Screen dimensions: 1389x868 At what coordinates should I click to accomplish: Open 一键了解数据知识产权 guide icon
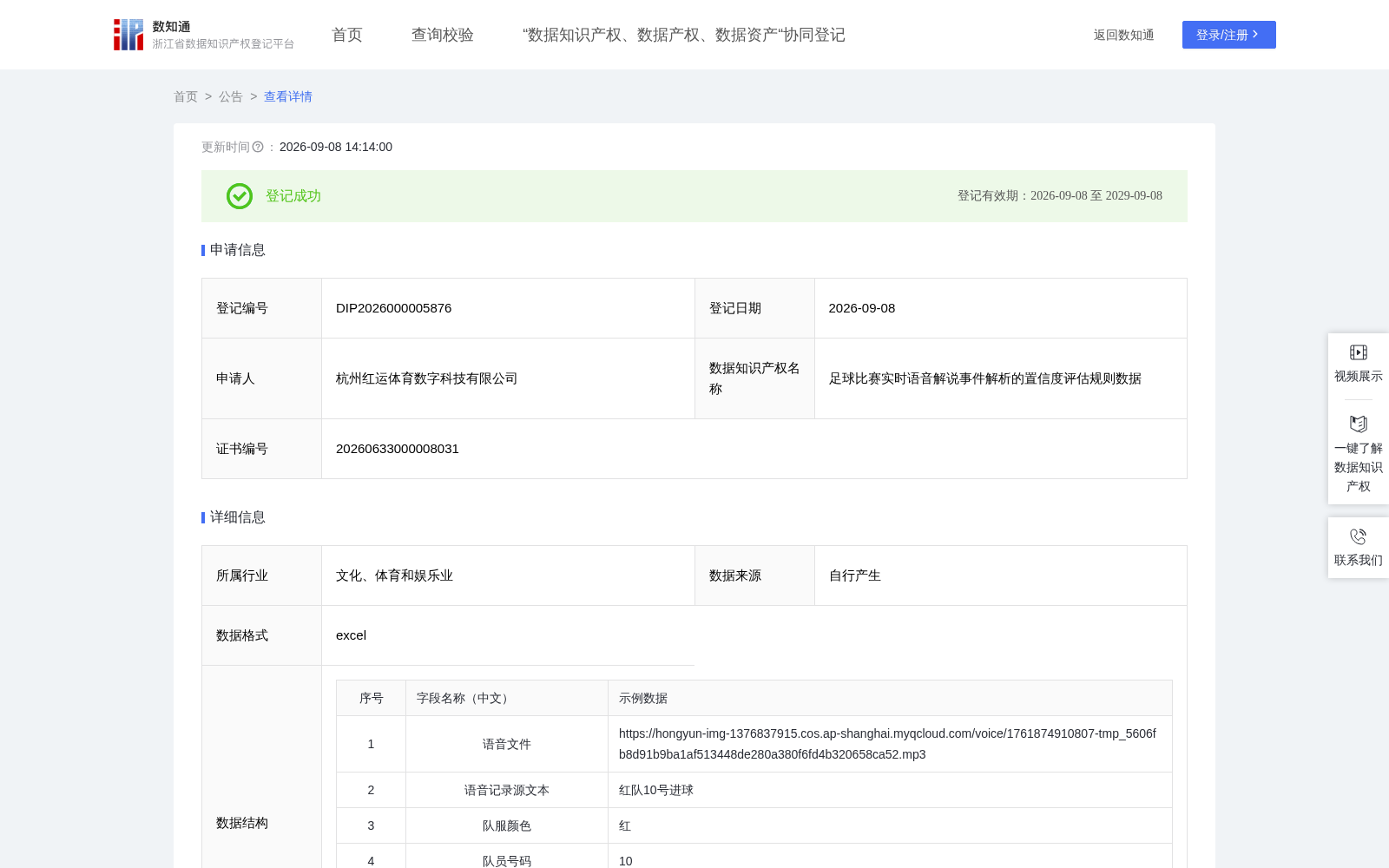[1359, 424]
